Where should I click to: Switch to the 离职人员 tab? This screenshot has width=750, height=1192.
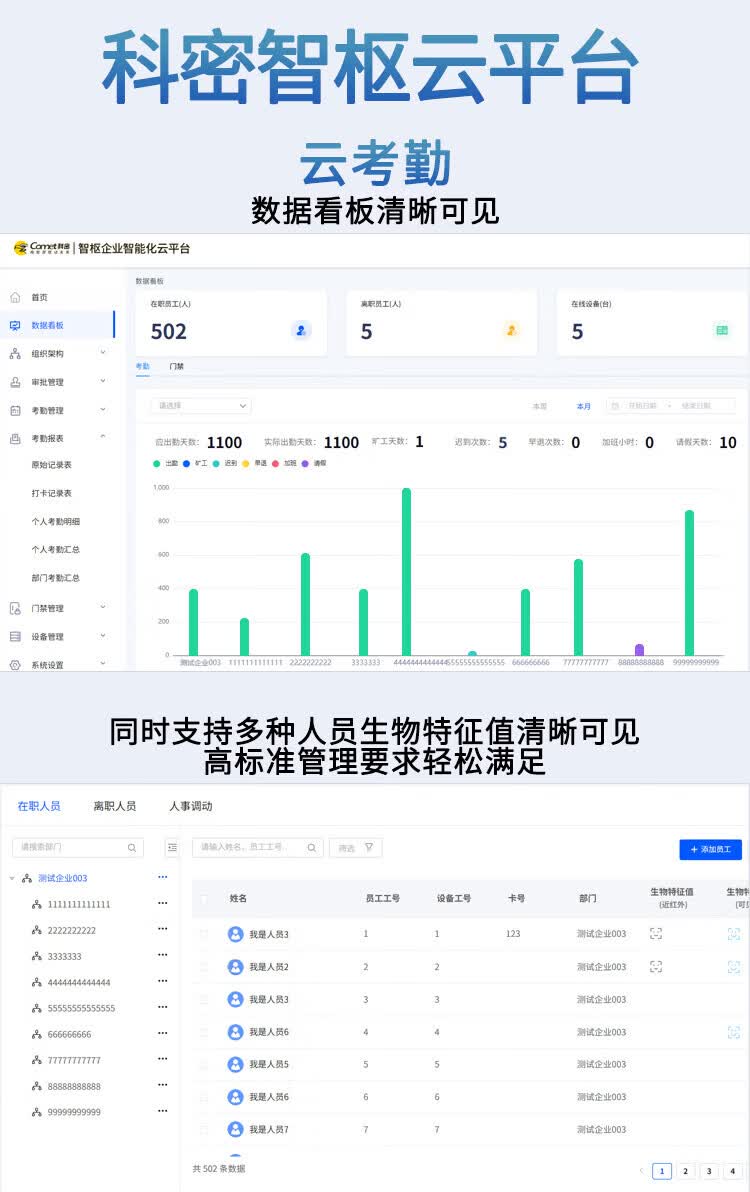click(115, 806)
